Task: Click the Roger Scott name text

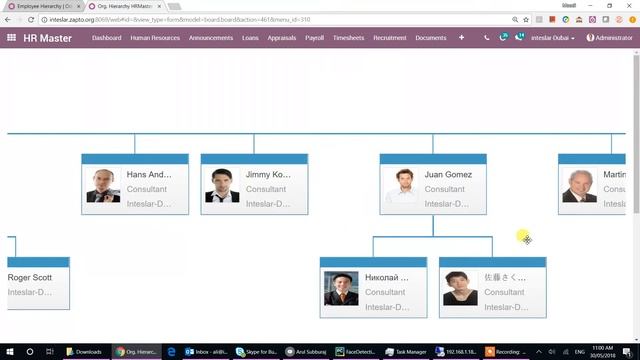Action: pos(30,278)
